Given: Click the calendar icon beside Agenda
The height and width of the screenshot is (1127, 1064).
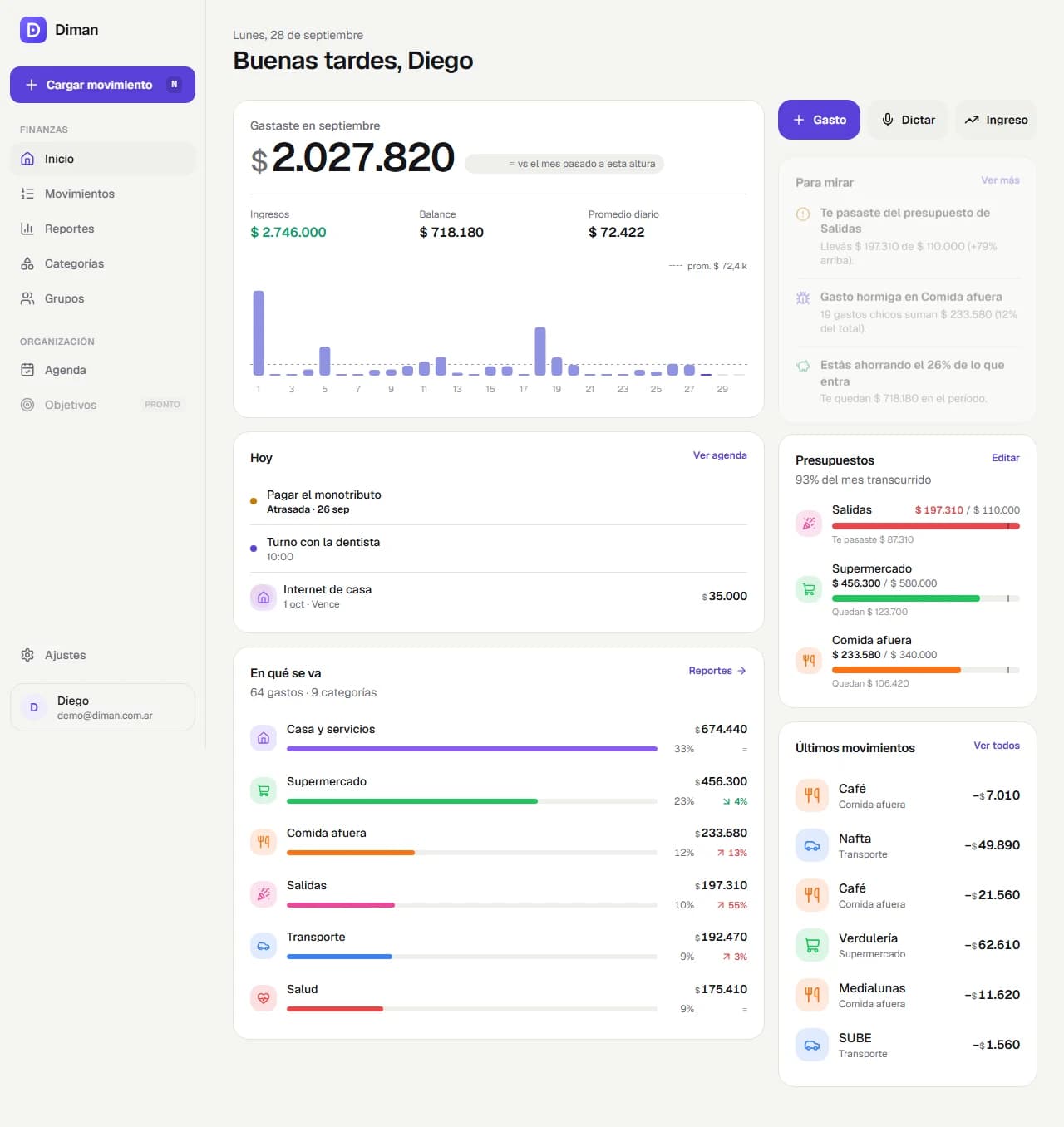Looking at the screenshot, I should [x=27, y=370].
